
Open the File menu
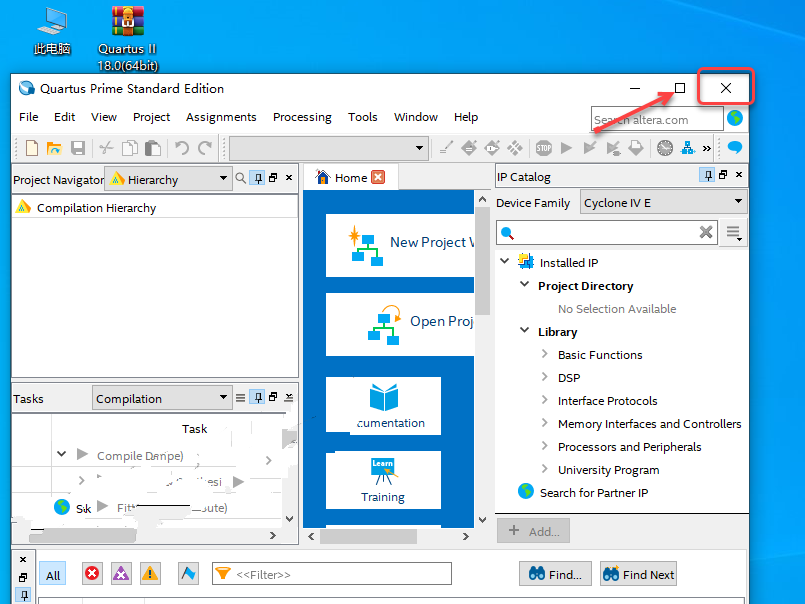pyautogui.click(x=29, y=117)
